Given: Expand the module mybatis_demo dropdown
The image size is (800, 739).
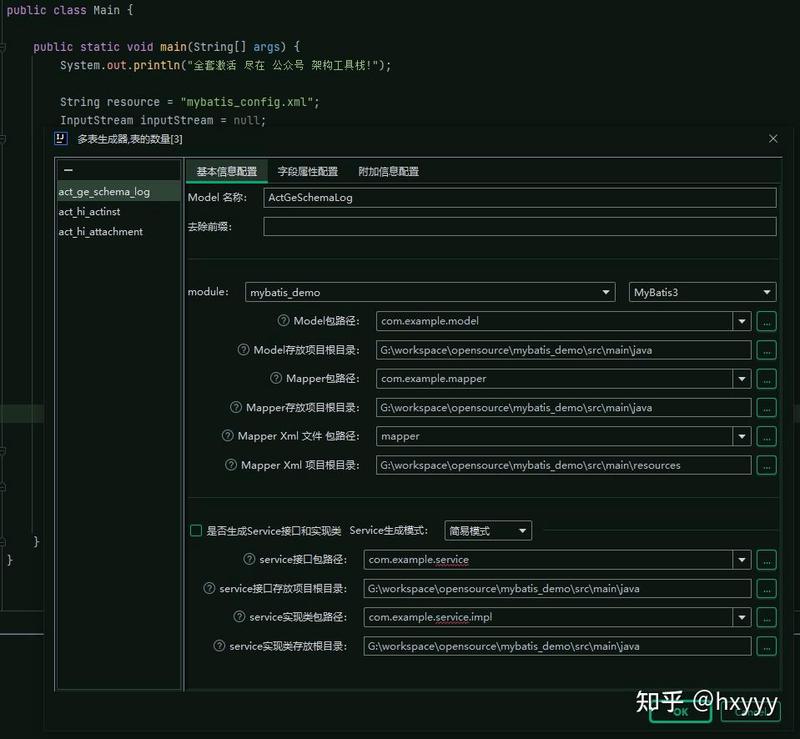Looking at the screenshot, I should tap(606, 292).
